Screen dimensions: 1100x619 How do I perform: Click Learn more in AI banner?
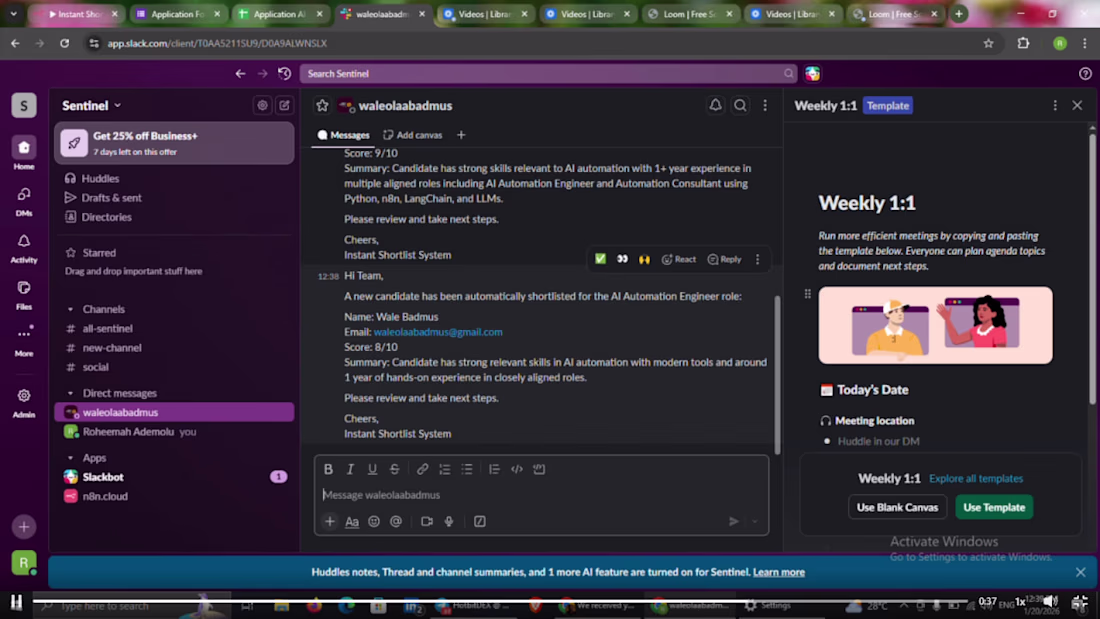tap(779, 572)
